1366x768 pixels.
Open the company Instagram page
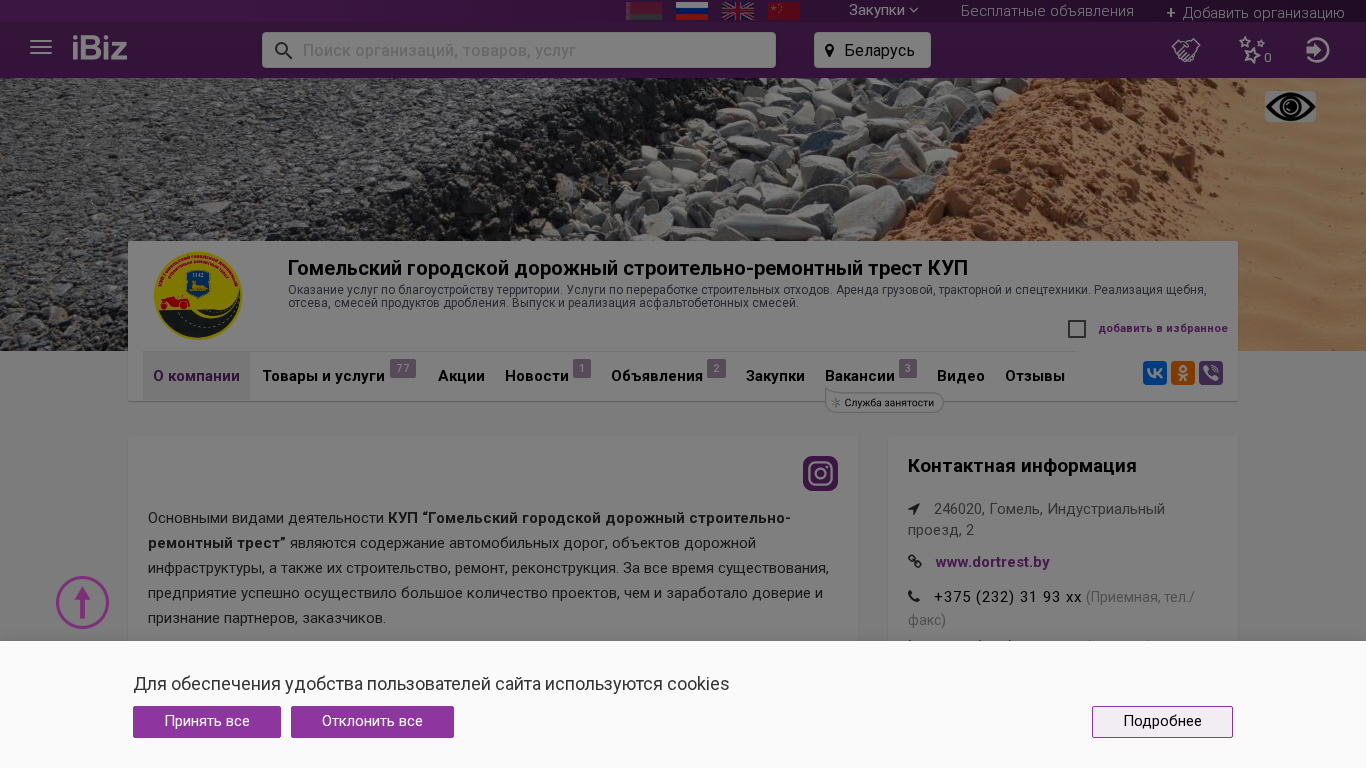tap(820, 473)
